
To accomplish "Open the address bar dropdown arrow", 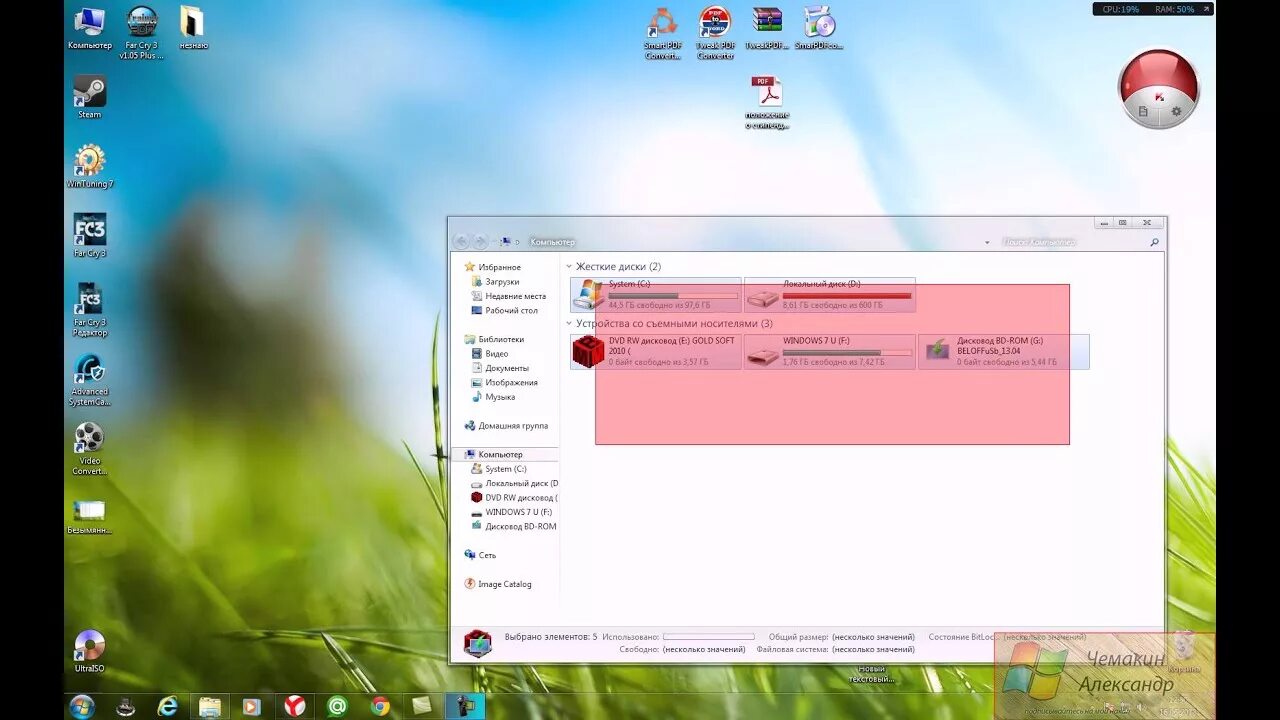I will point(985,241).
